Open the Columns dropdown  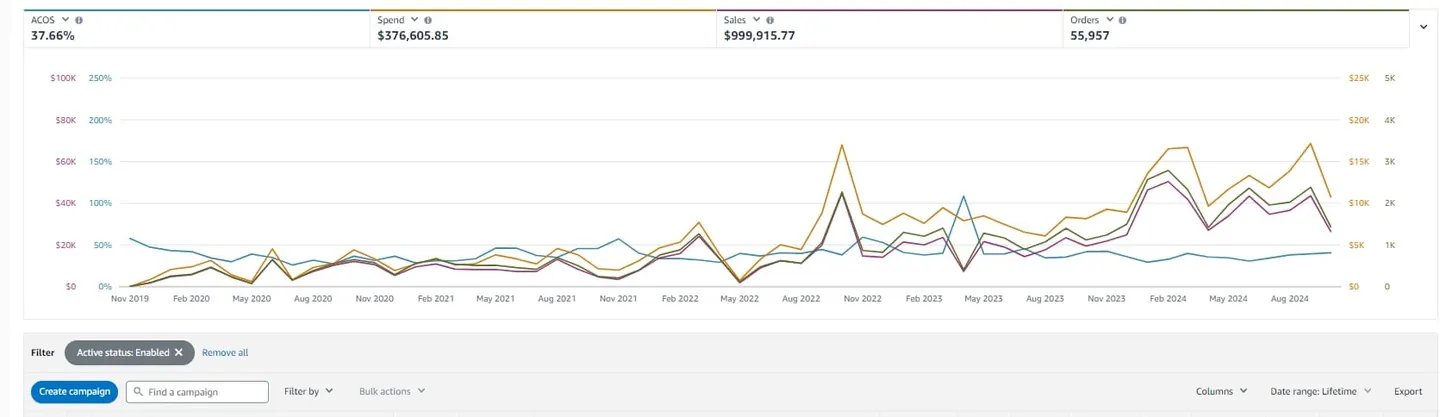1221,392
